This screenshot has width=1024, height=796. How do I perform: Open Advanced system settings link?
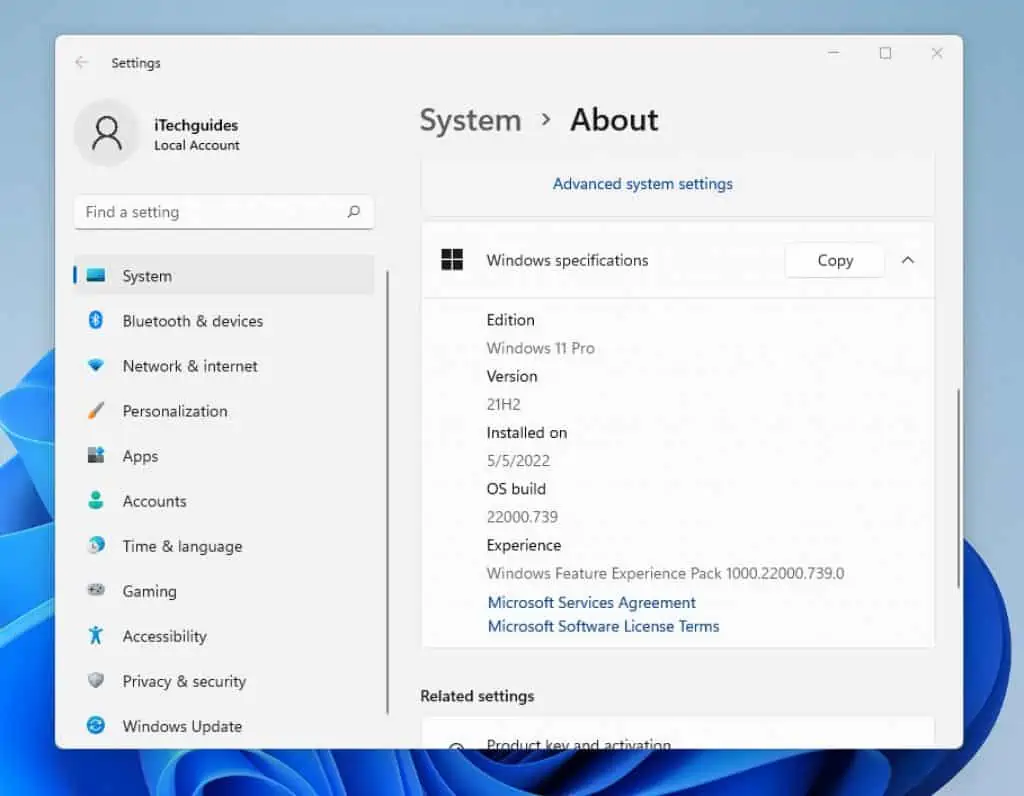point(643,184)
